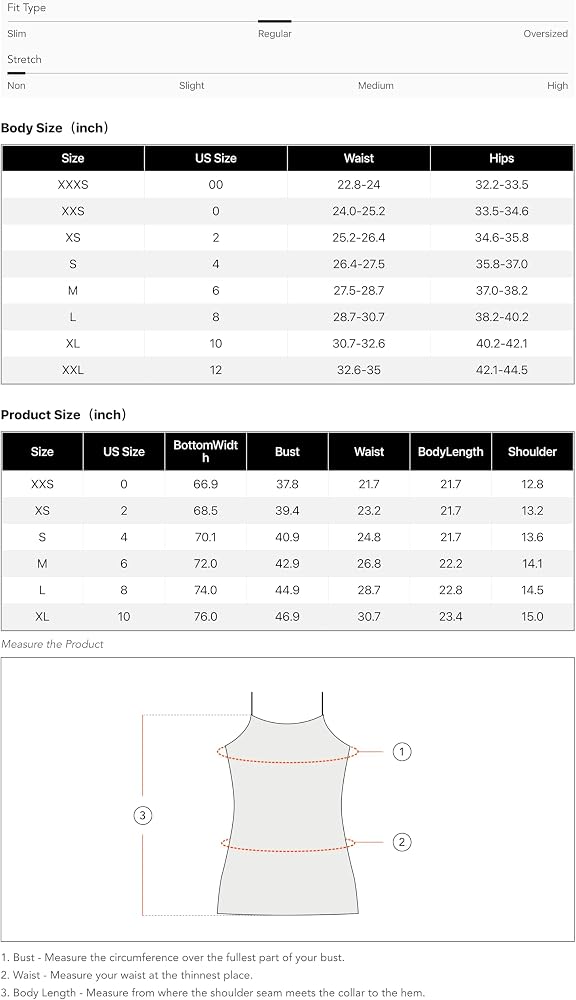
Task: Click circled number 3 body length marker
Action: point(142,815)
